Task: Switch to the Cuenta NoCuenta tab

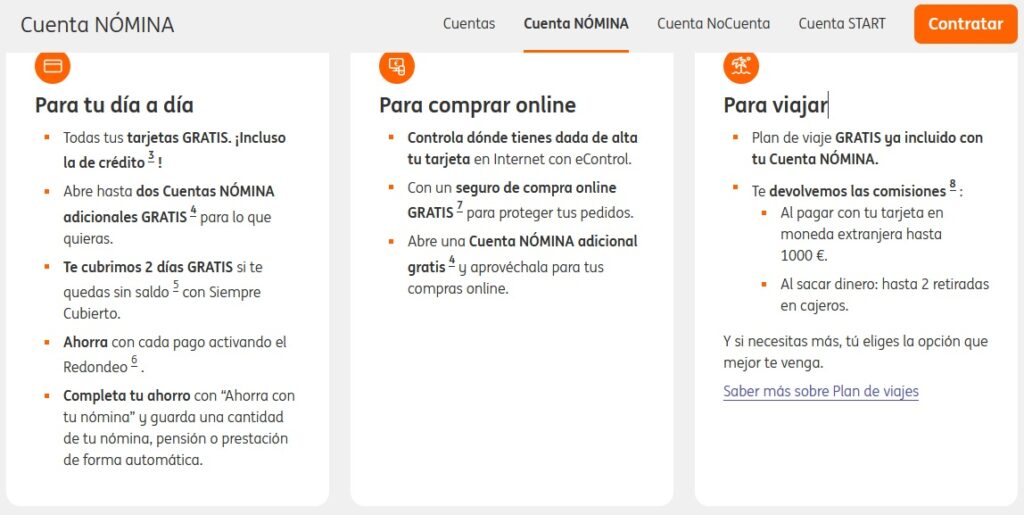Action: click(x=713, y=24)
